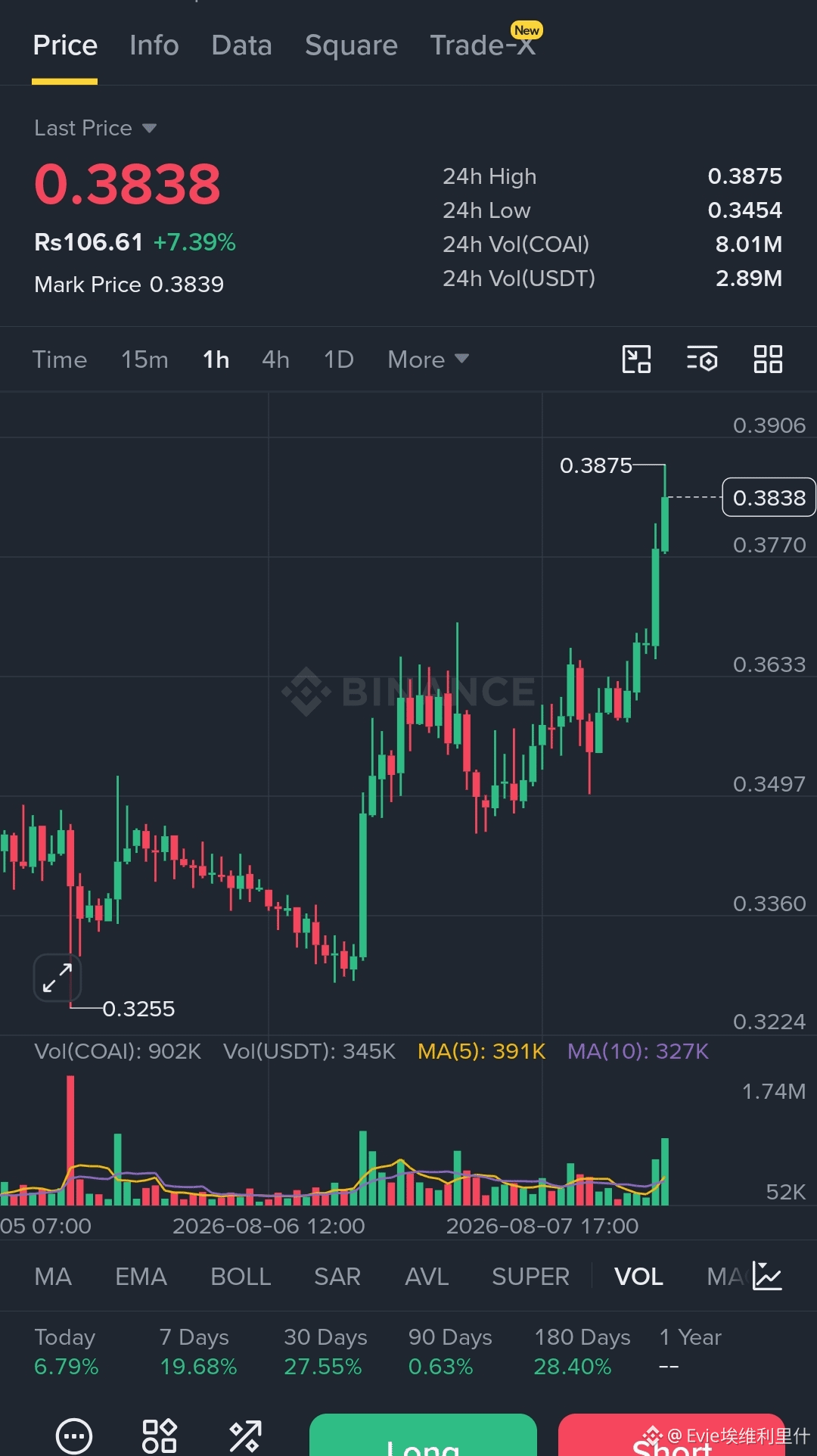
Task: Tap the 2026-08-07 17:00 time label
Action: (542, 1226)
